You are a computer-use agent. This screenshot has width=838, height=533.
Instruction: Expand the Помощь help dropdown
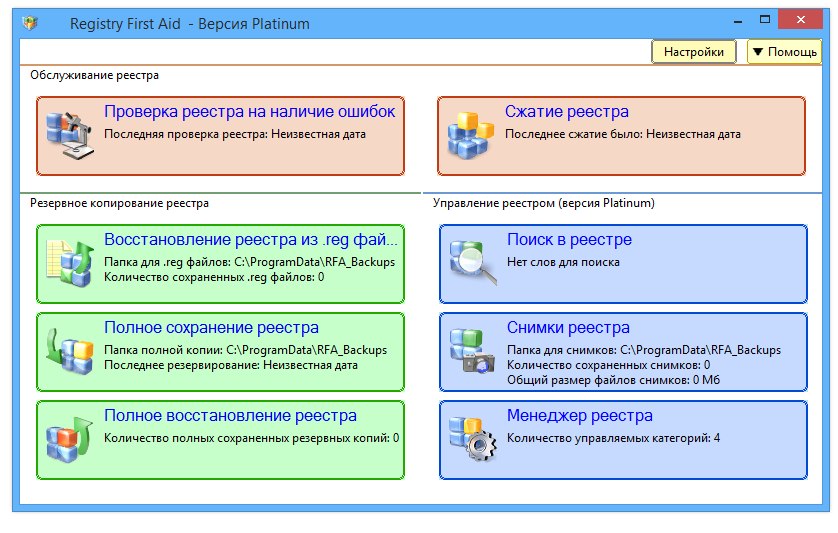[x=784, y=52]
